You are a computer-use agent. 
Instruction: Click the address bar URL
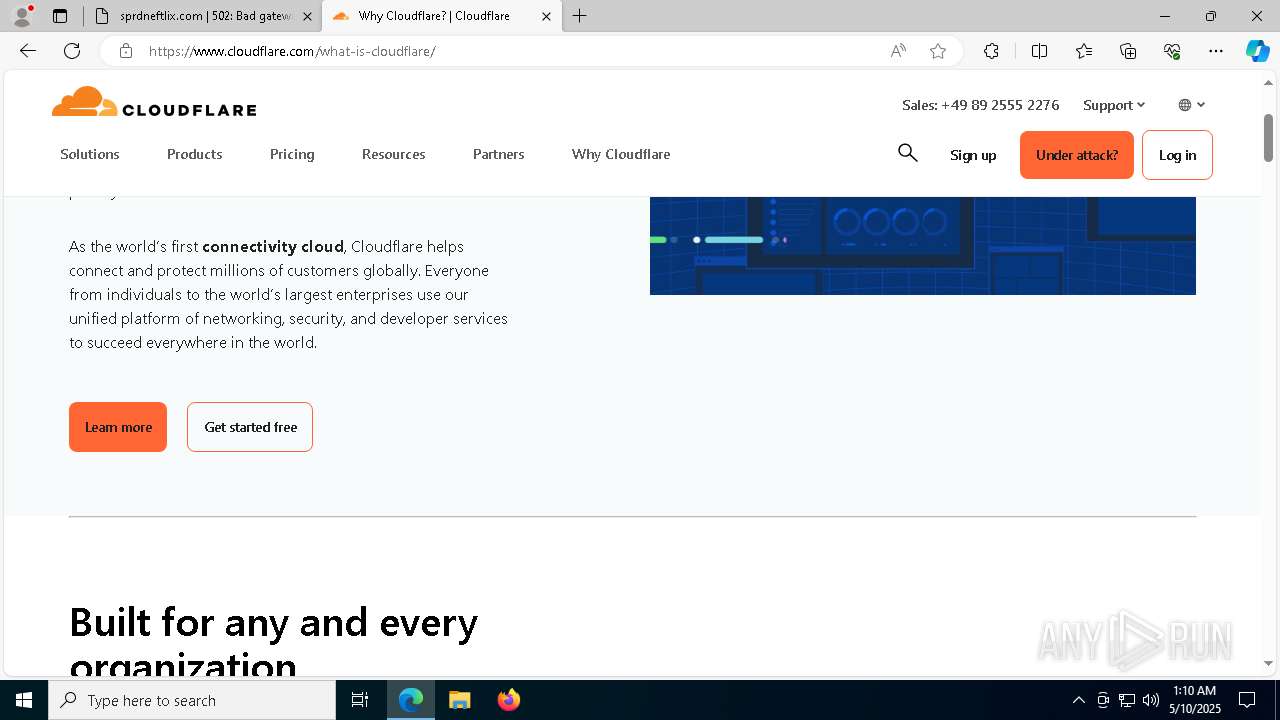point(292,51)
